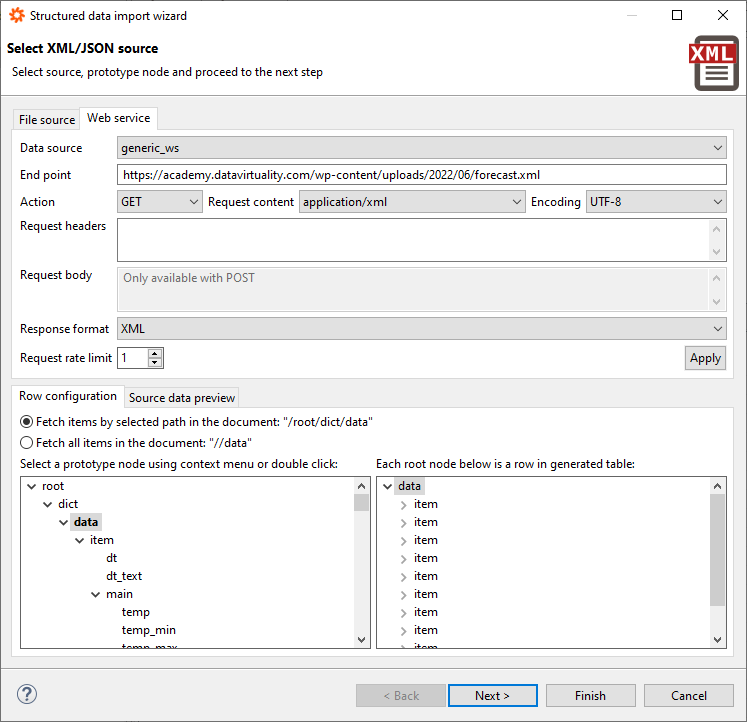Screen dimensions: 747x722
Task: Collapse the root node in prototype tree
Action: point(32,486)
